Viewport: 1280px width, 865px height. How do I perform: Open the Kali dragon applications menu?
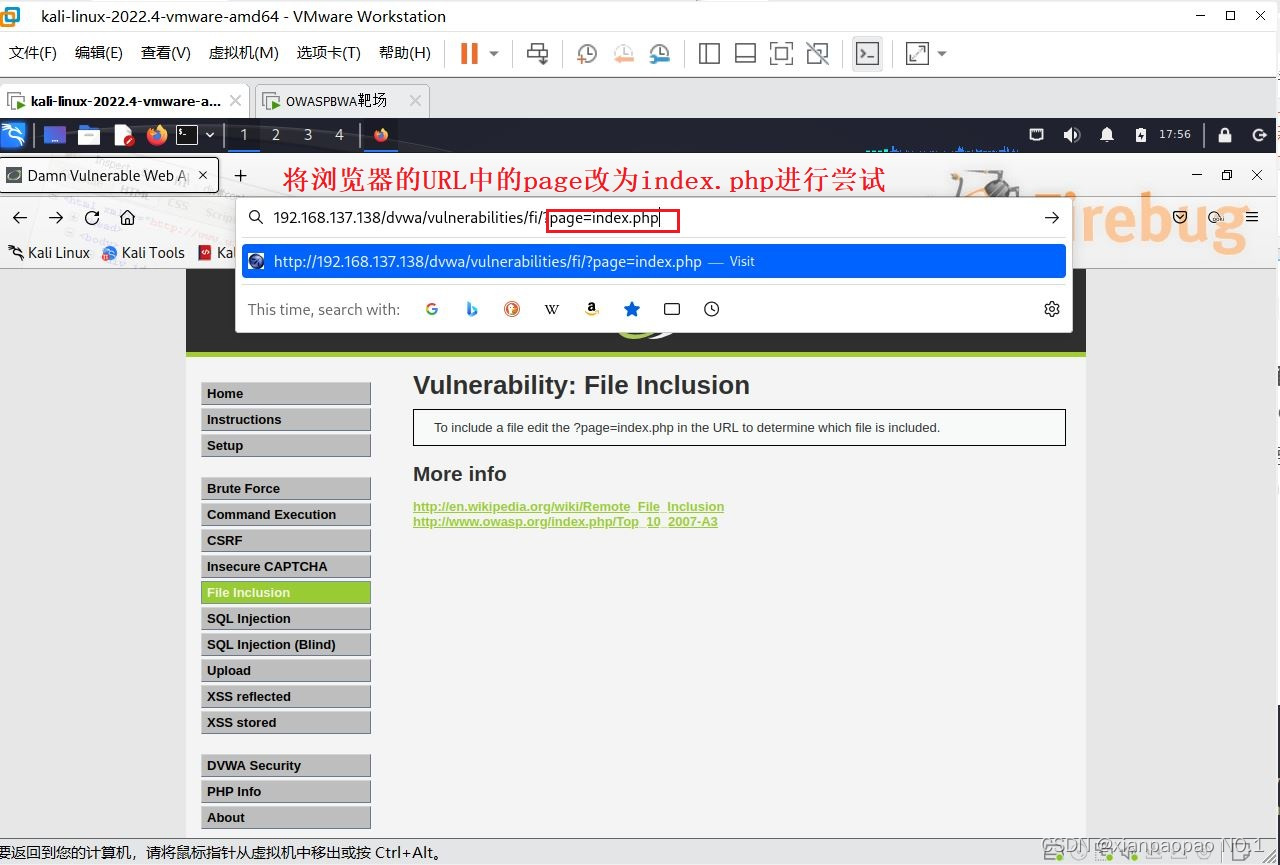coord(13,135)
